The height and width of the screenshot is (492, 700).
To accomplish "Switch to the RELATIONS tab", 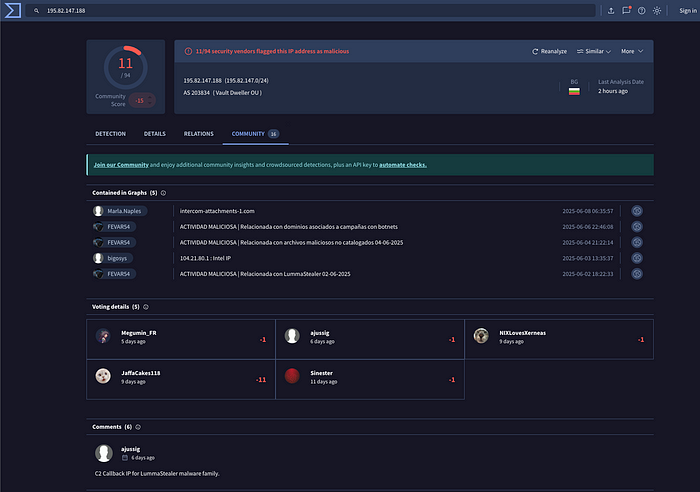I will point(199,134).
